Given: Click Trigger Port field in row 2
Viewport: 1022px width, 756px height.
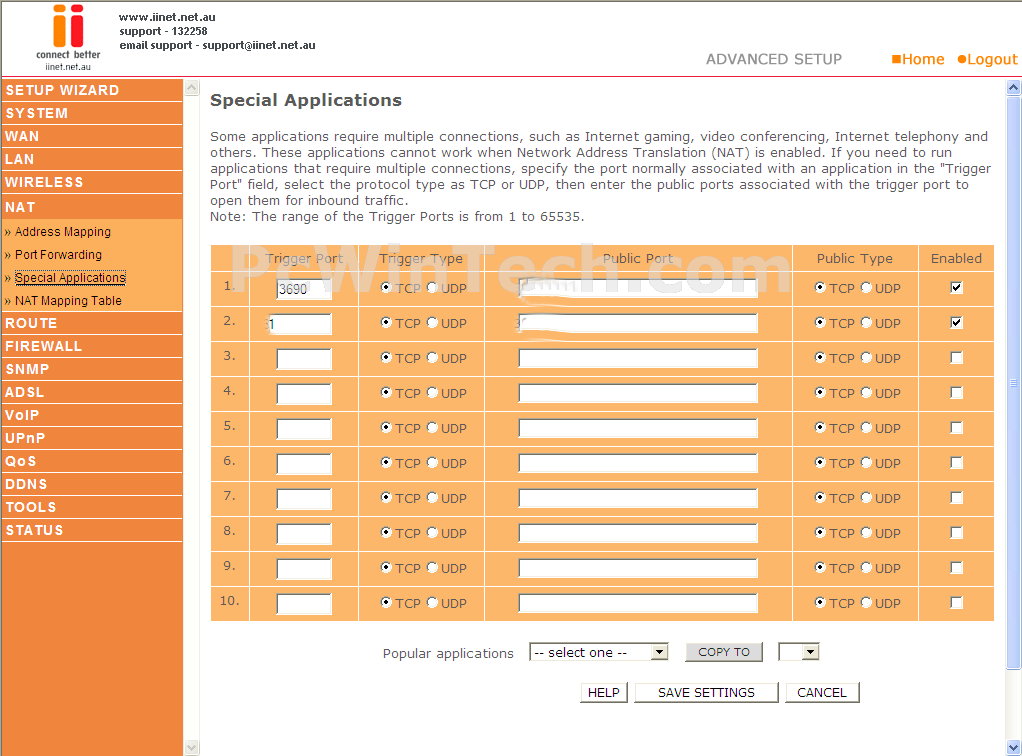Looking at the screenshot, I should coord(300,324).
